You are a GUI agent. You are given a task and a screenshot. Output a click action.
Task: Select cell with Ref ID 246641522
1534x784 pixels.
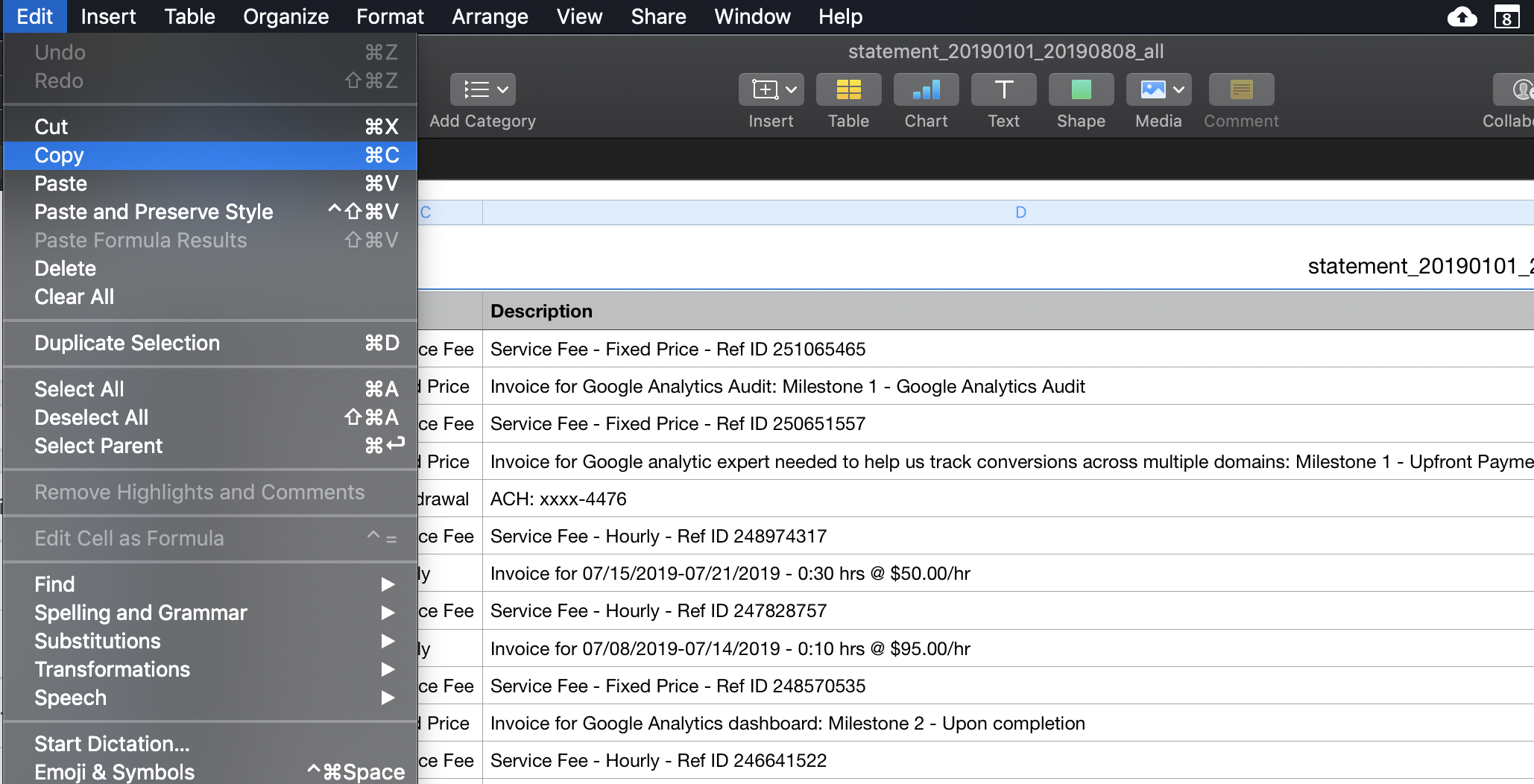1008,760
